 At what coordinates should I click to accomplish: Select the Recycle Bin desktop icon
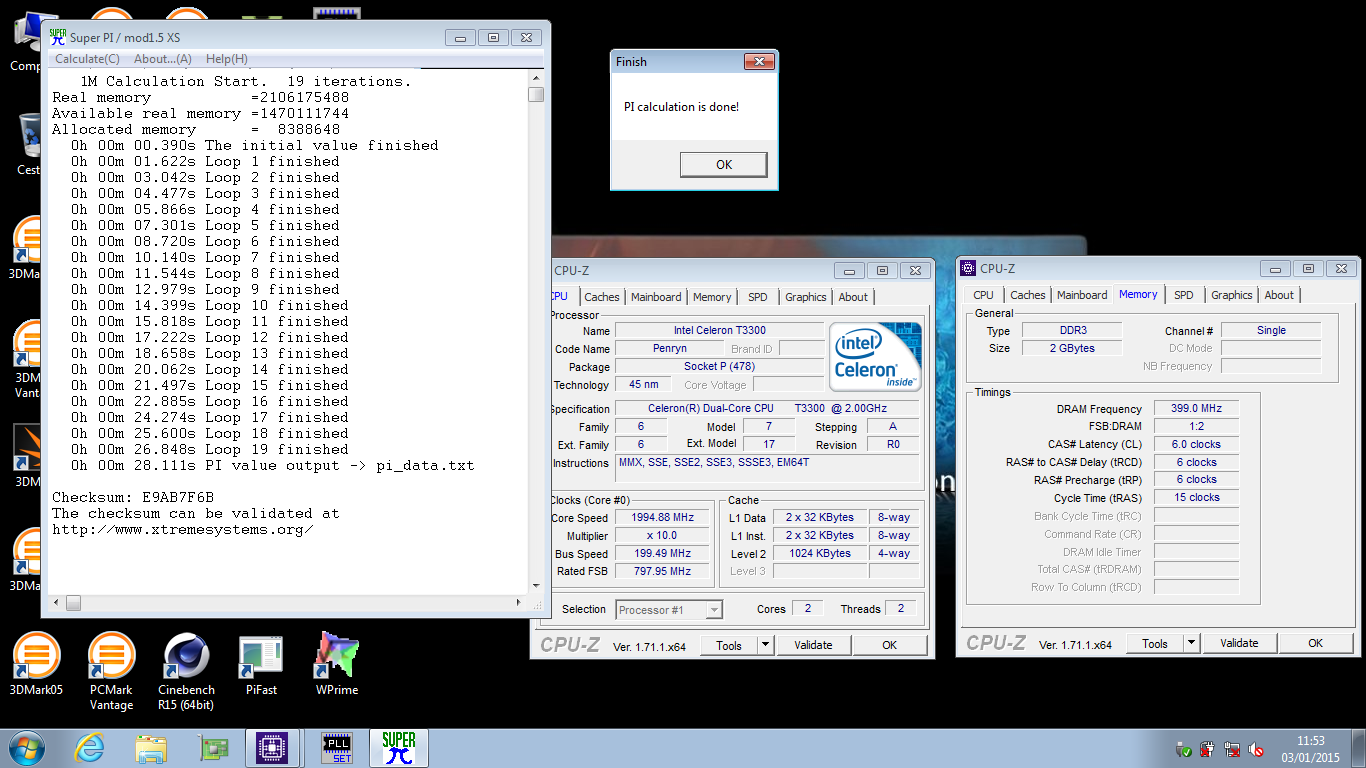(x=29, y=145)
